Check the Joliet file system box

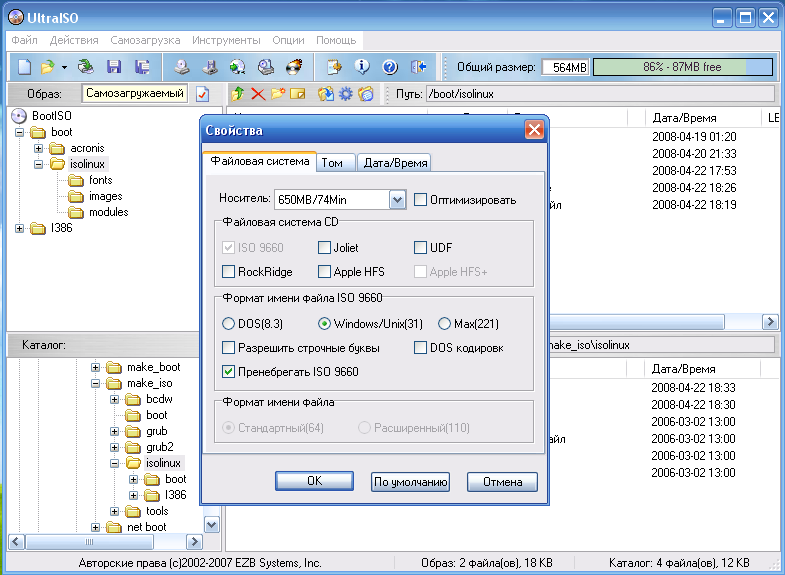[x=324, y=247]
